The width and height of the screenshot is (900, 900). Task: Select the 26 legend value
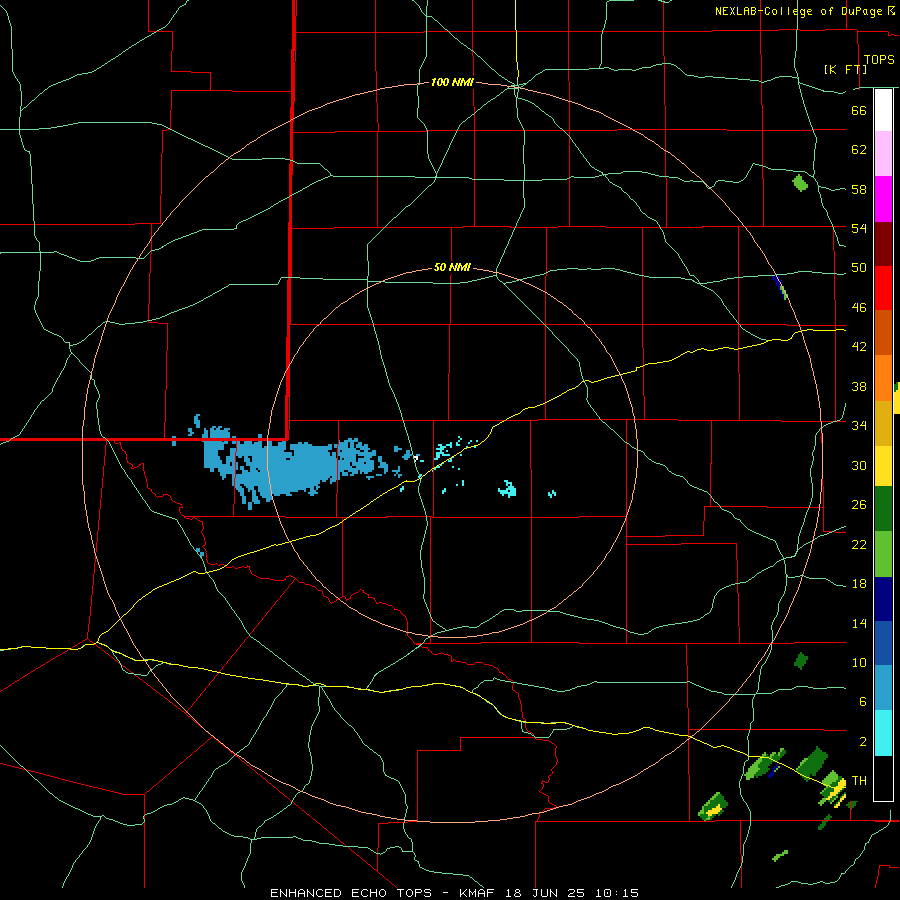pyautogui.click(x=859, y=505)
